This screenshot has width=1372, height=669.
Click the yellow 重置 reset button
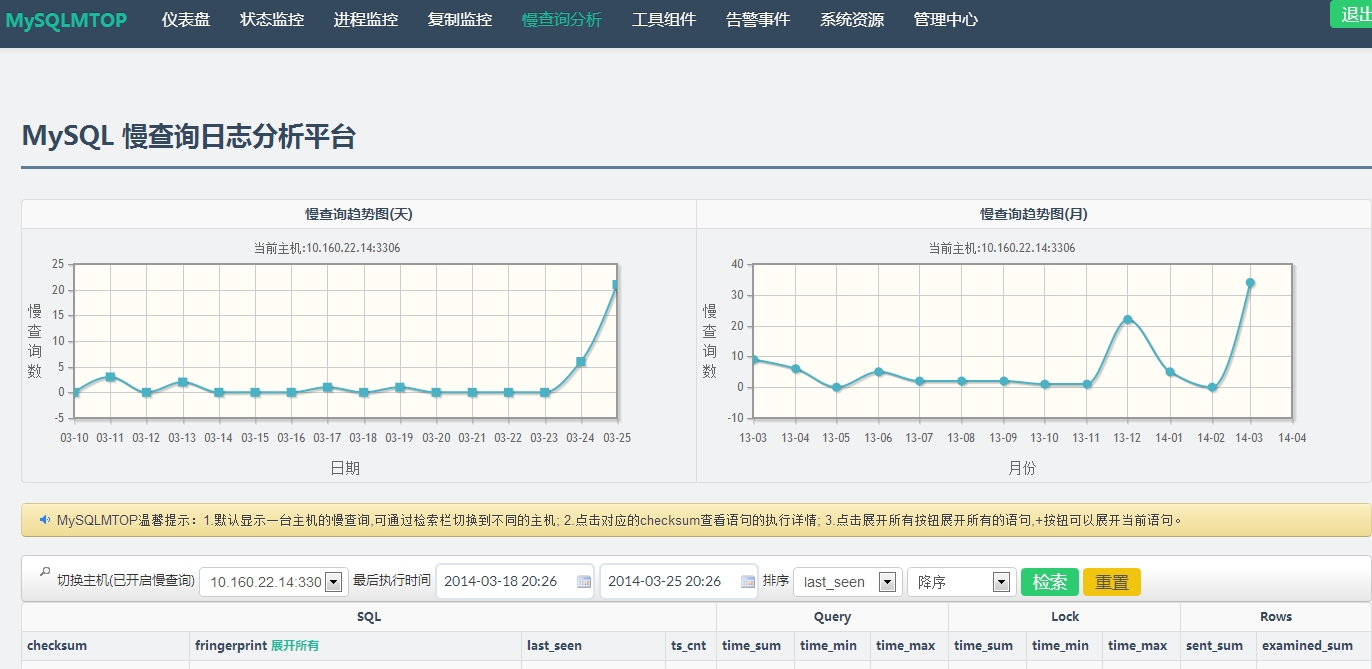(x=1112, y=582)
